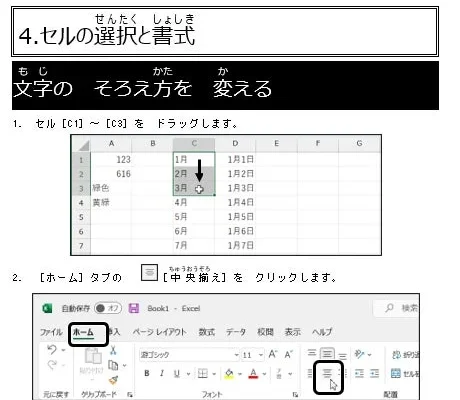The width and height of the screenshot is (460, 400).
Task: Click the cell containing 緑色
Action: point(111,188)
